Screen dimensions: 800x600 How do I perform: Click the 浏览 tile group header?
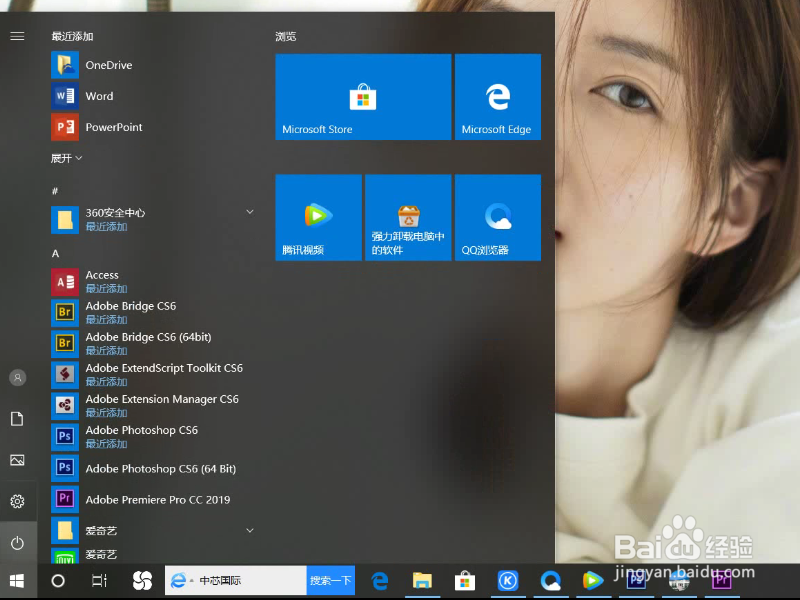286,37
